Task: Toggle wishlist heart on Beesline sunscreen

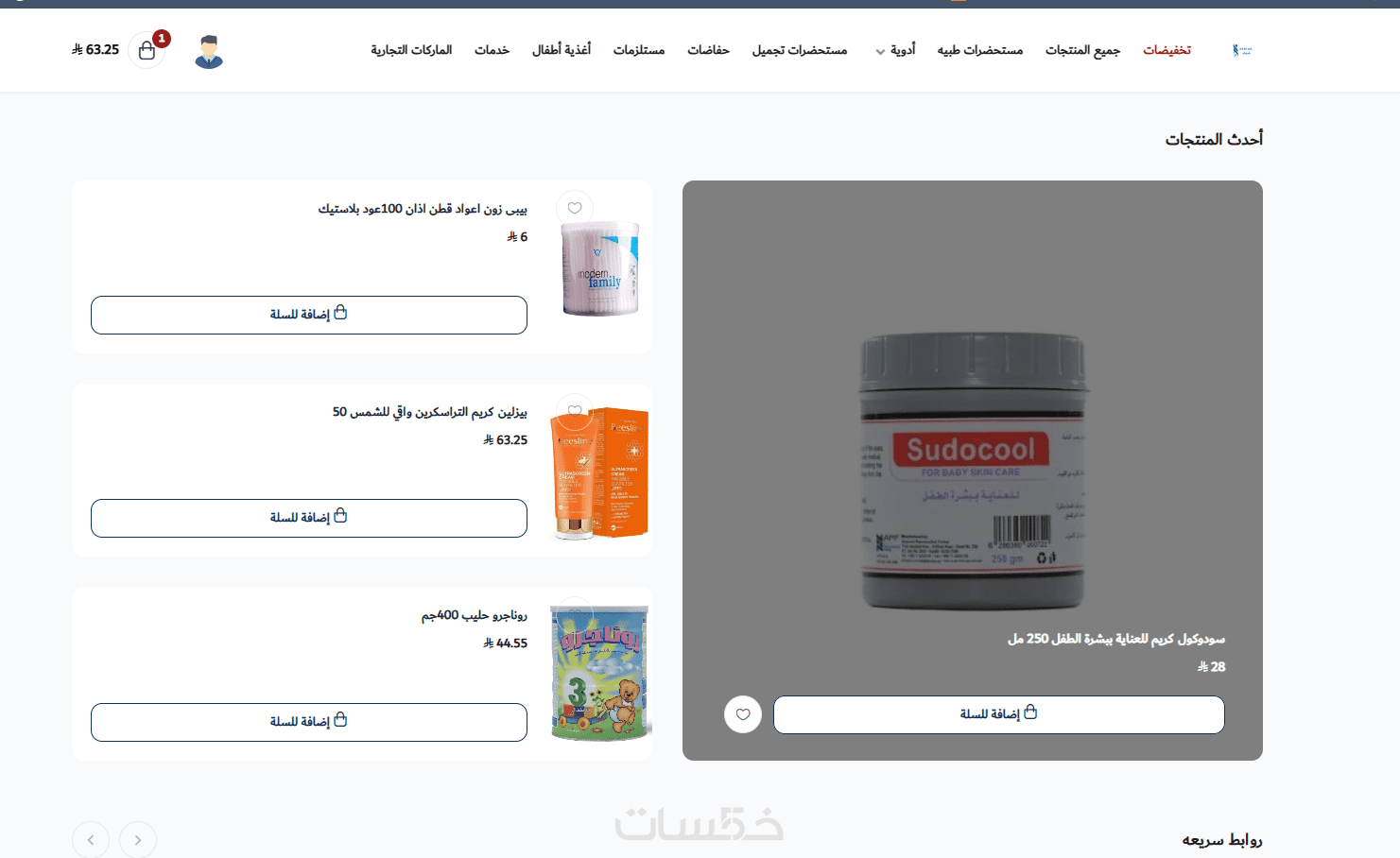Action: (575, 411)
